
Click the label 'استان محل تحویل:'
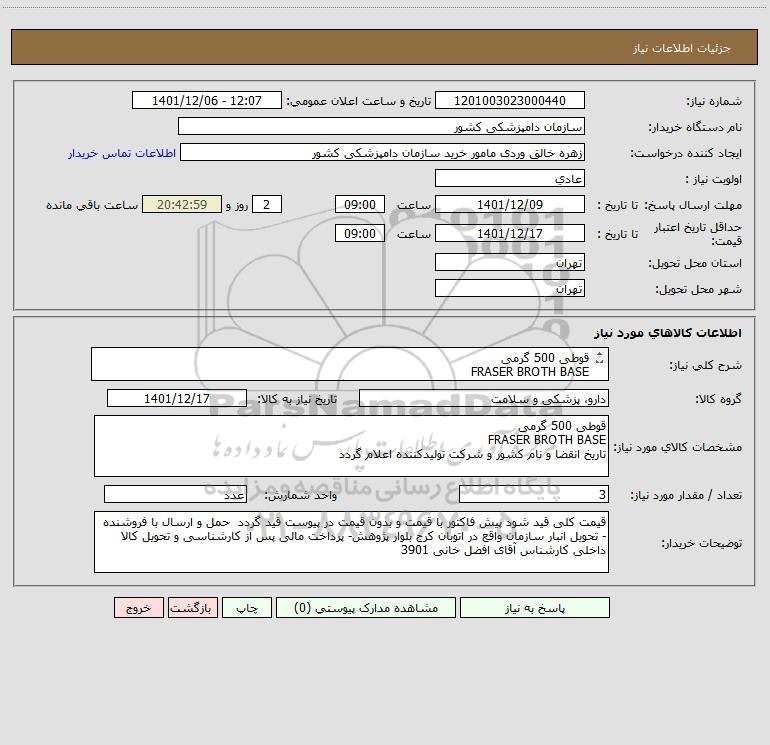(x=695, y=264)
